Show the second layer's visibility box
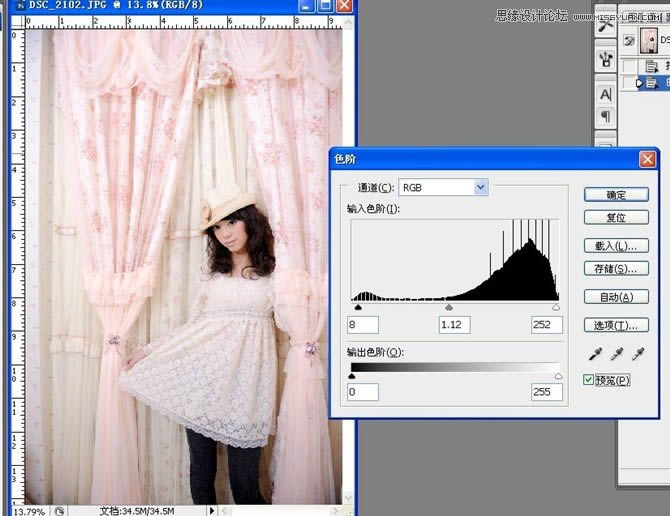Screen dimensions: 670x516 (628, 66)
